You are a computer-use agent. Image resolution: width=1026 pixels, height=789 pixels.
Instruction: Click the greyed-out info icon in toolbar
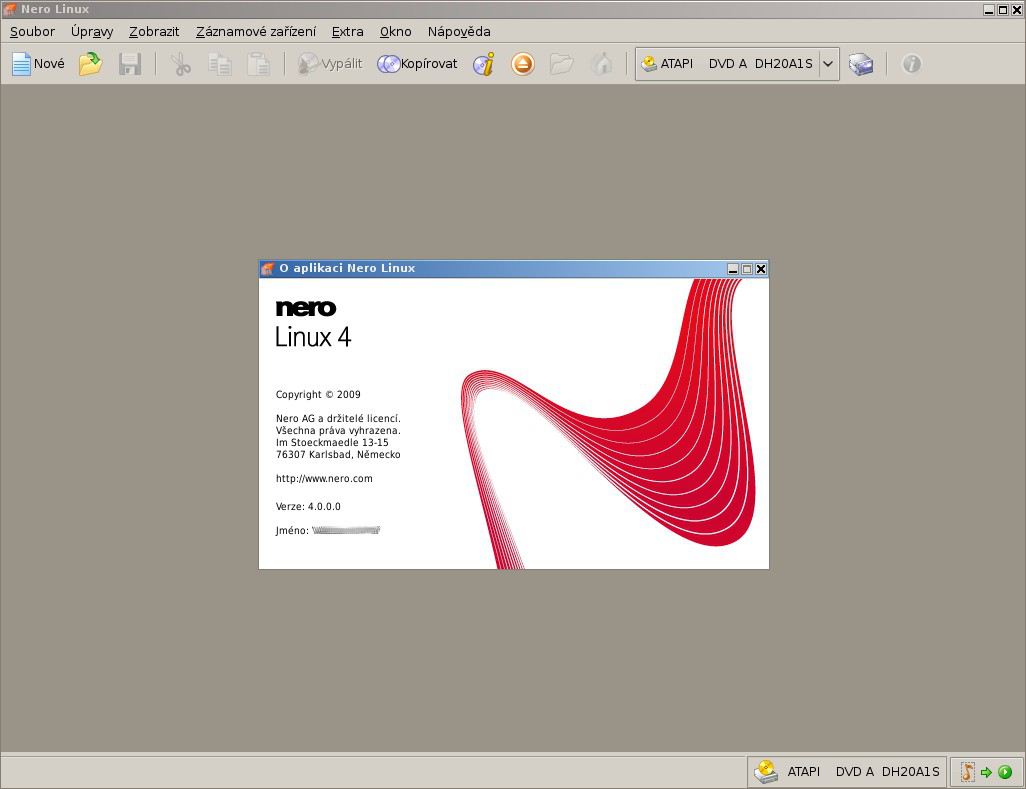coord(911,64)
